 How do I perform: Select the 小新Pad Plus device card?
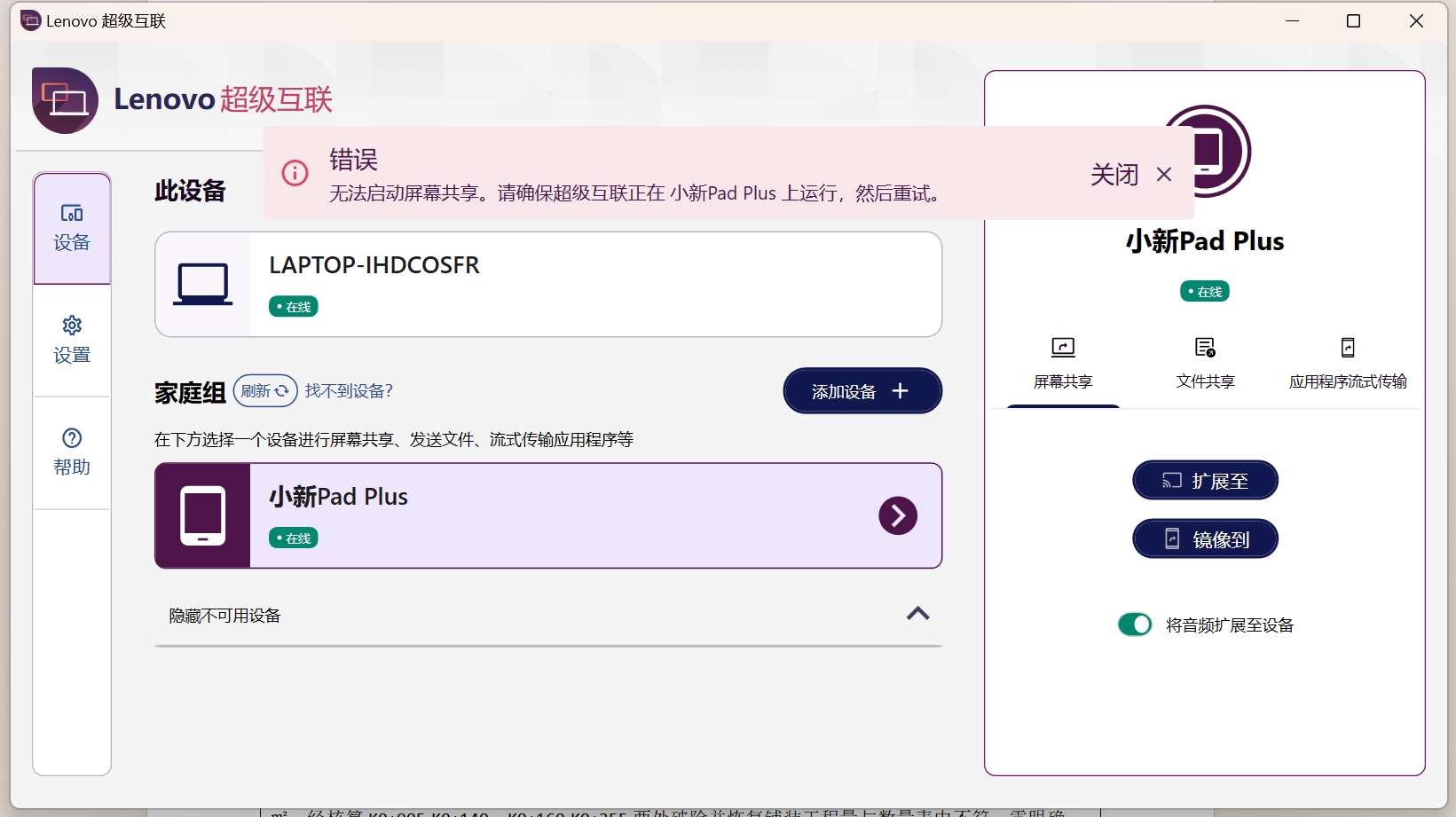click(548, 515)
